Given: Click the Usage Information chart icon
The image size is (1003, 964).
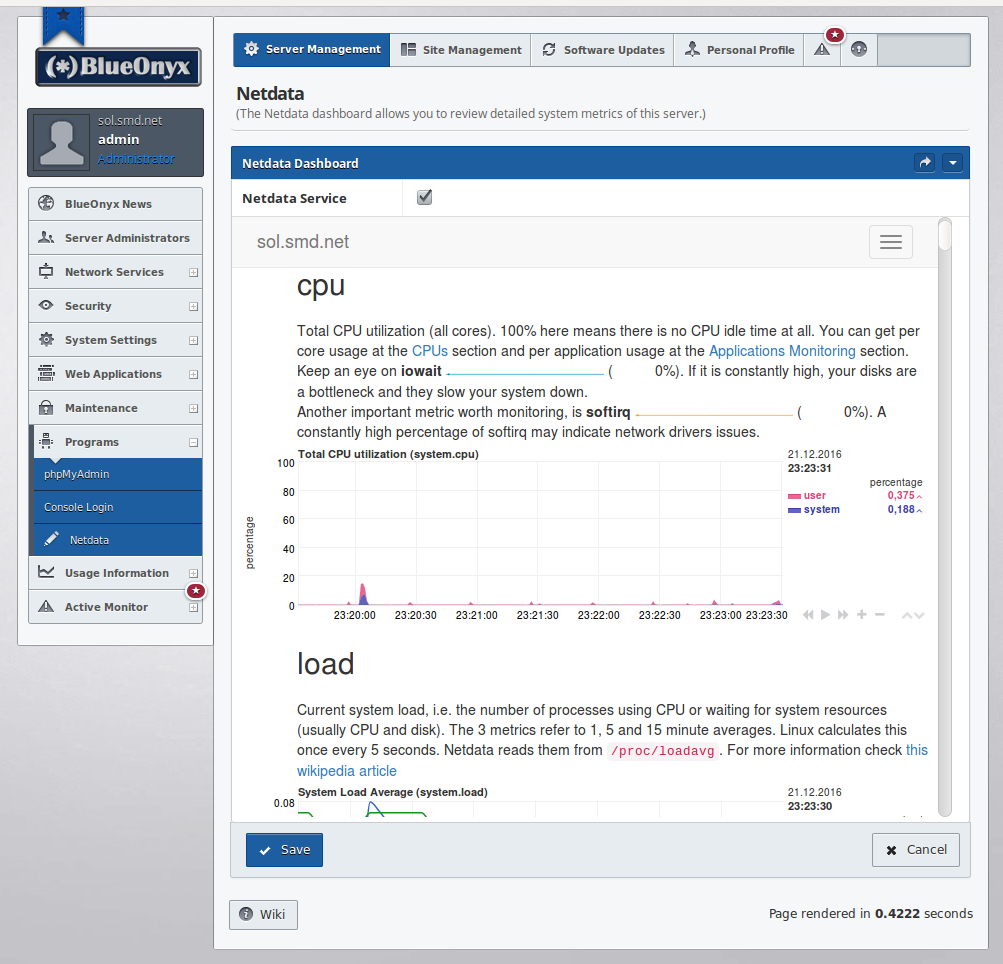Looking at the screenshot, I should point(46,572).
